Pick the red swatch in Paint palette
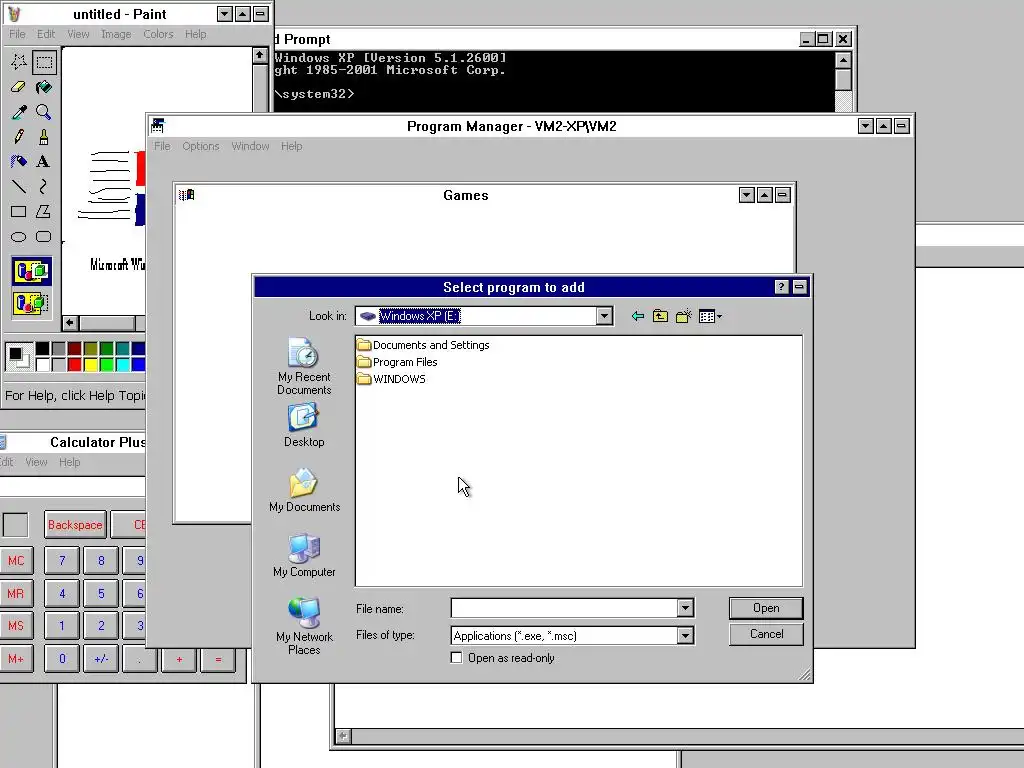The image size is (1024, 768). (74, 364)
